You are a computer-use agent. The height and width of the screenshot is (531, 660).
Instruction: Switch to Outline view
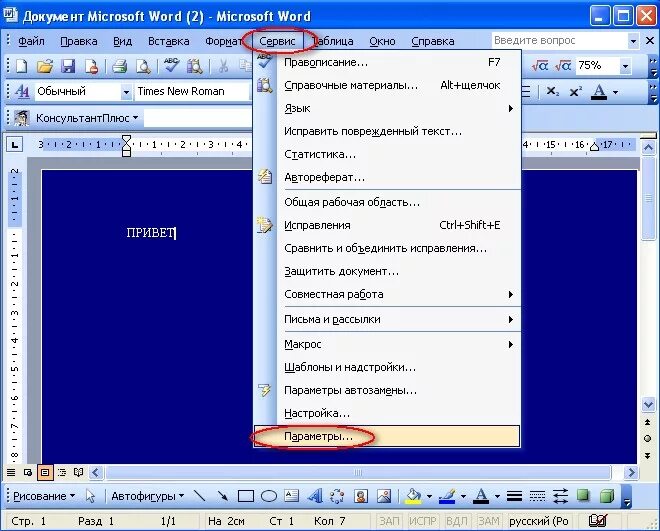coord(62,473)
